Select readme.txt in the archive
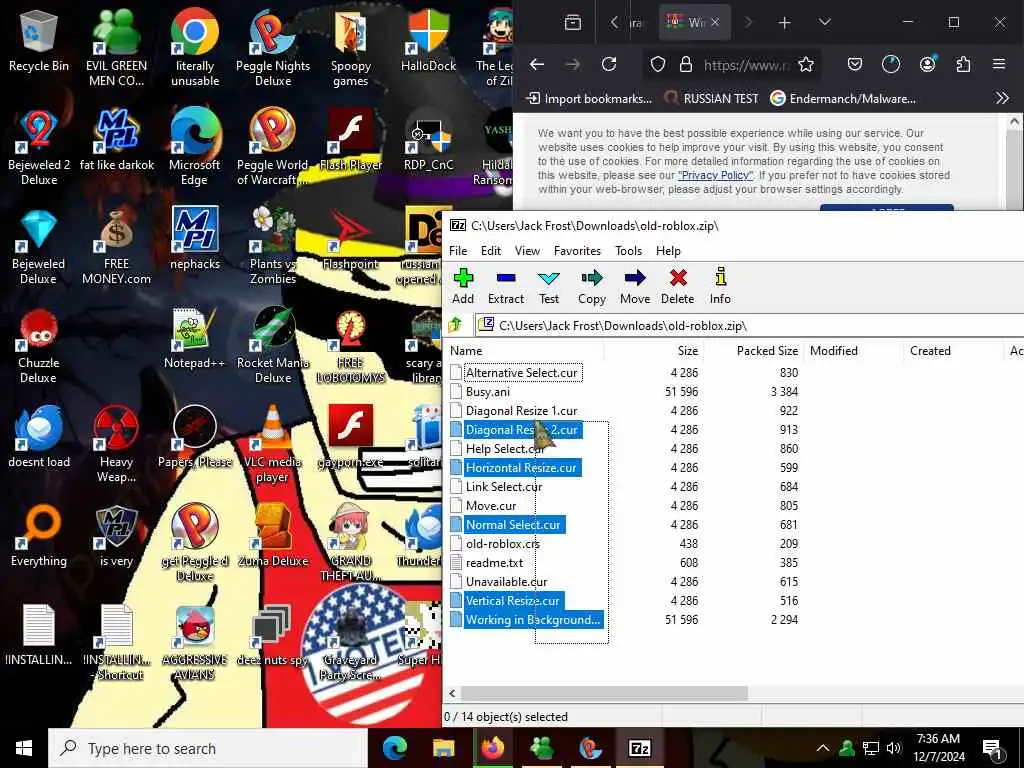 tap(494, 562)
